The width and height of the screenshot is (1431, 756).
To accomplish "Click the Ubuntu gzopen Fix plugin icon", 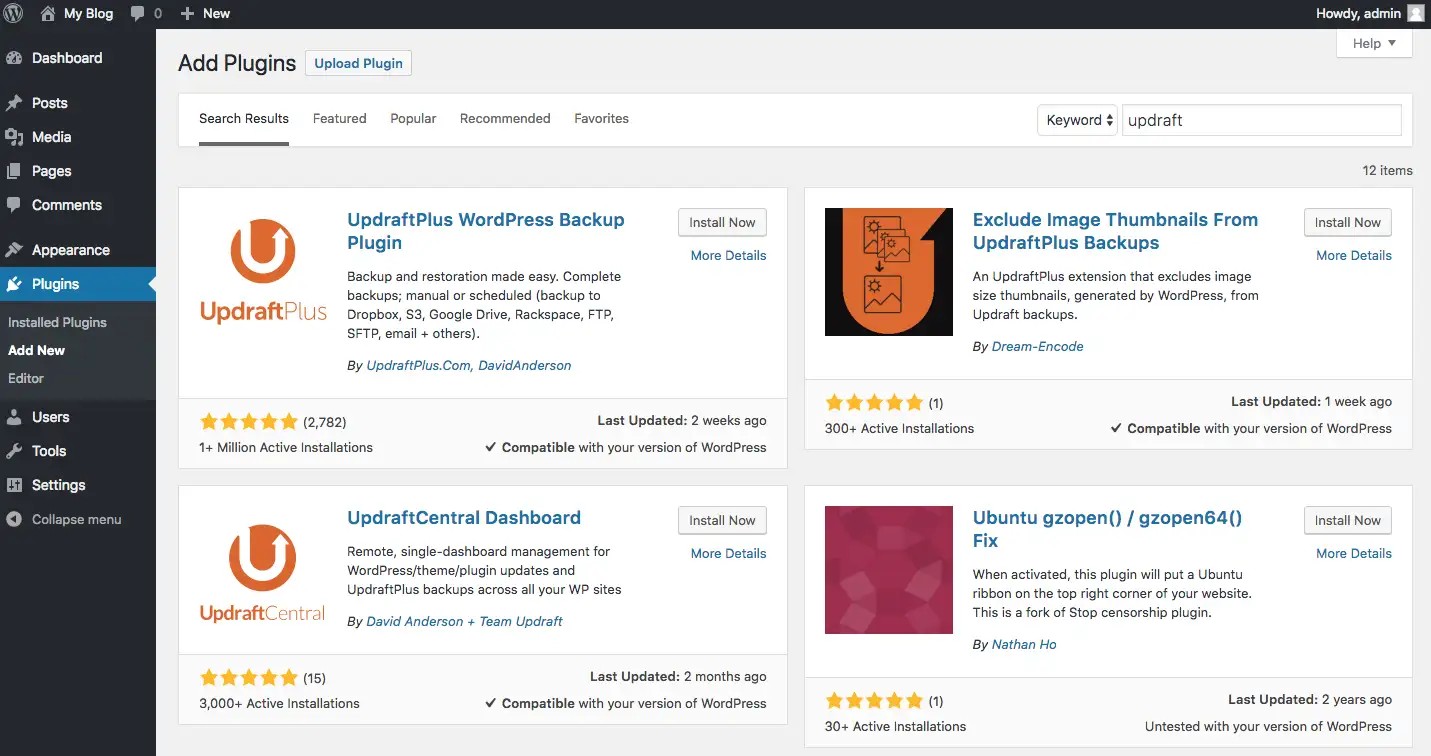I will coord(889,570).
